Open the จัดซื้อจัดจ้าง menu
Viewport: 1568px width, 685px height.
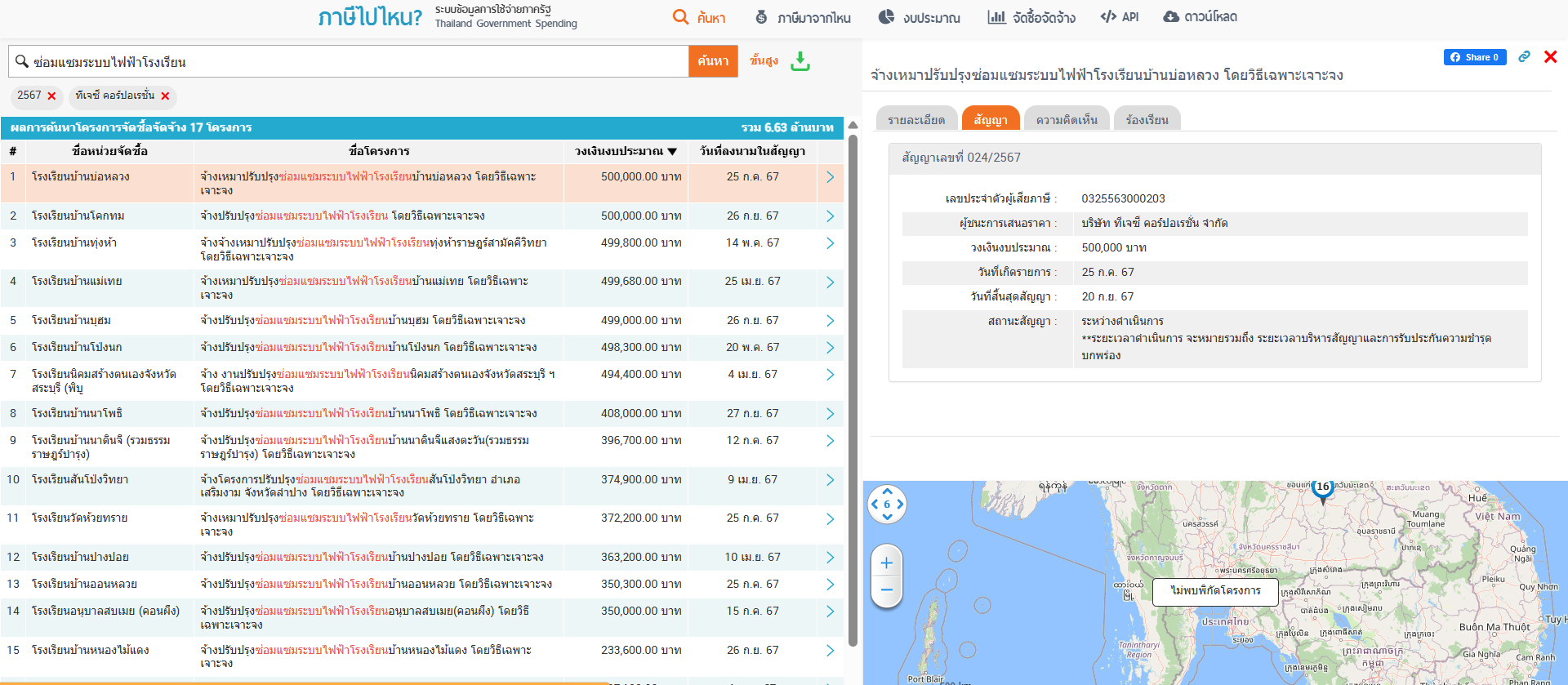1031,17
